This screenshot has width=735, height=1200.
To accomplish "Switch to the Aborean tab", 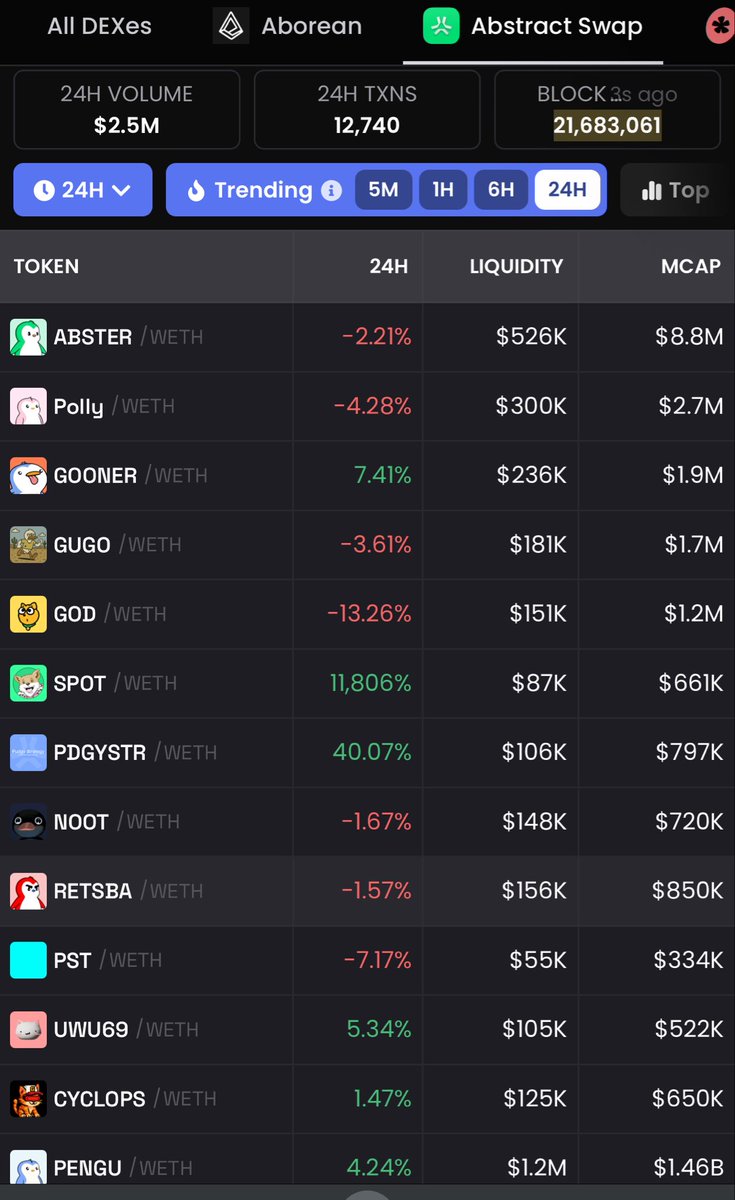I will coord(288,26).
